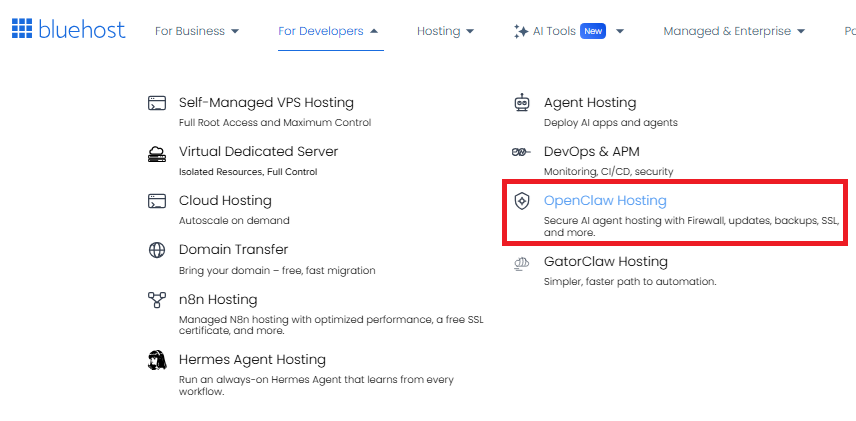The image size is (856, 421).
Task: Expand the Hosting dropdown arrow
Action: click(470, 32)
